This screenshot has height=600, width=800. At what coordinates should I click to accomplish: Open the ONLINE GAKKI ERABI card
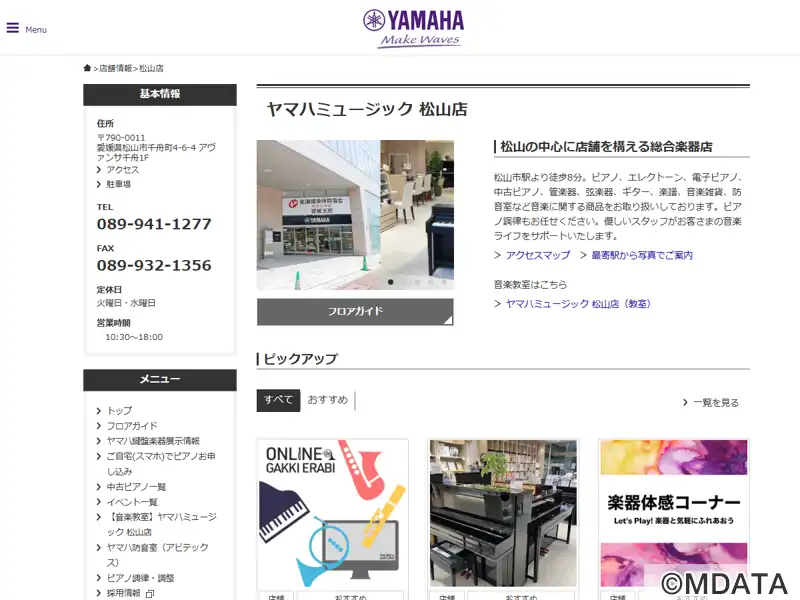click(x=333, y=513)
